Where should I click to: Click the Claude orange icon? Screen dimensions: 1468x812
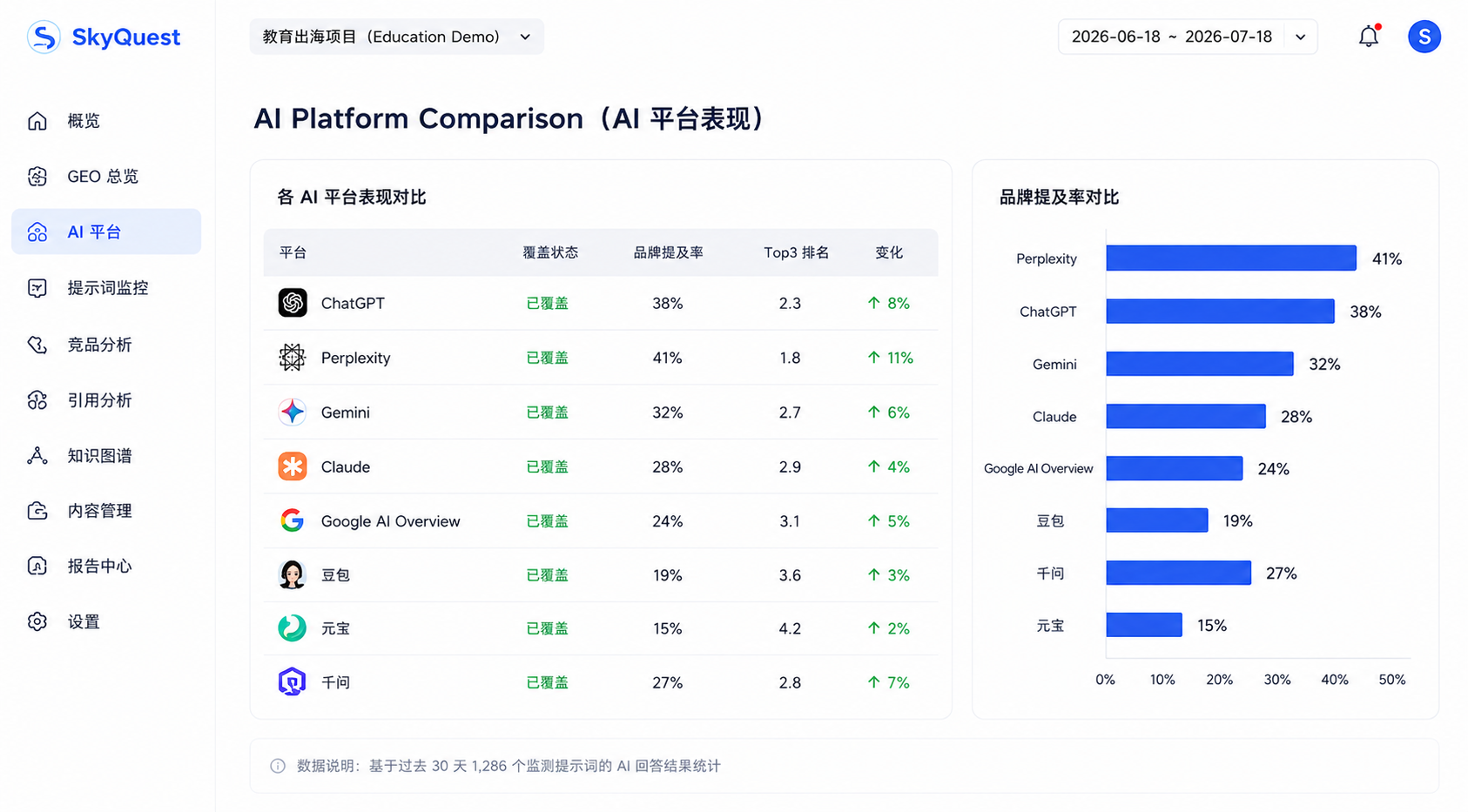click(x=293, y=466)
